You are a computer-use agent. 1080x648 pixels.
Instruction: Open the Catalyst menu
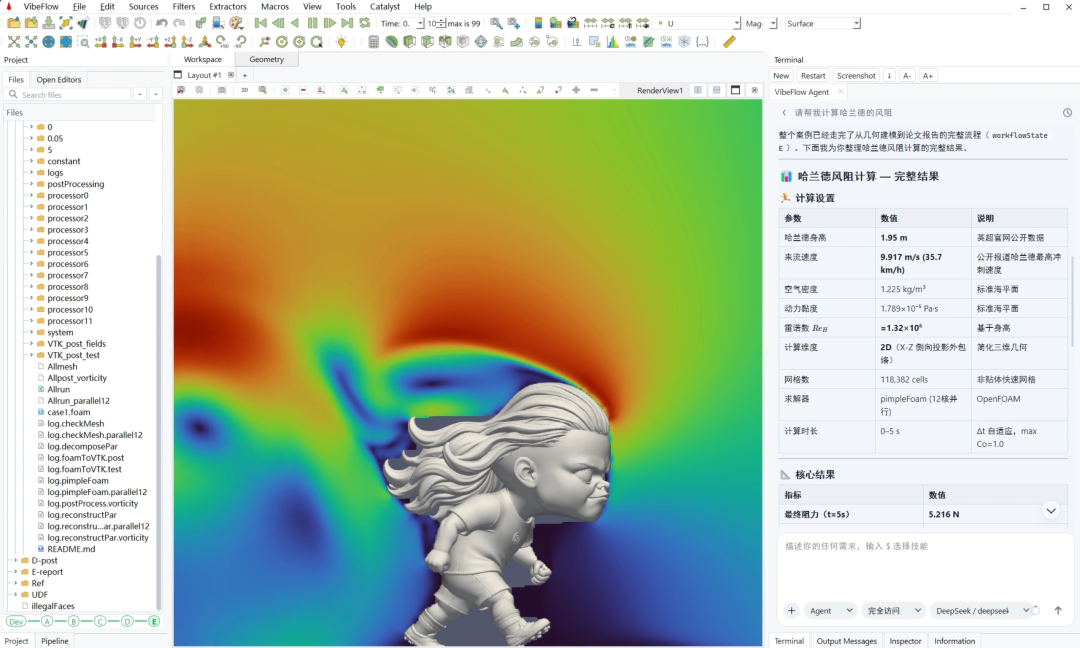click(384, 6)
